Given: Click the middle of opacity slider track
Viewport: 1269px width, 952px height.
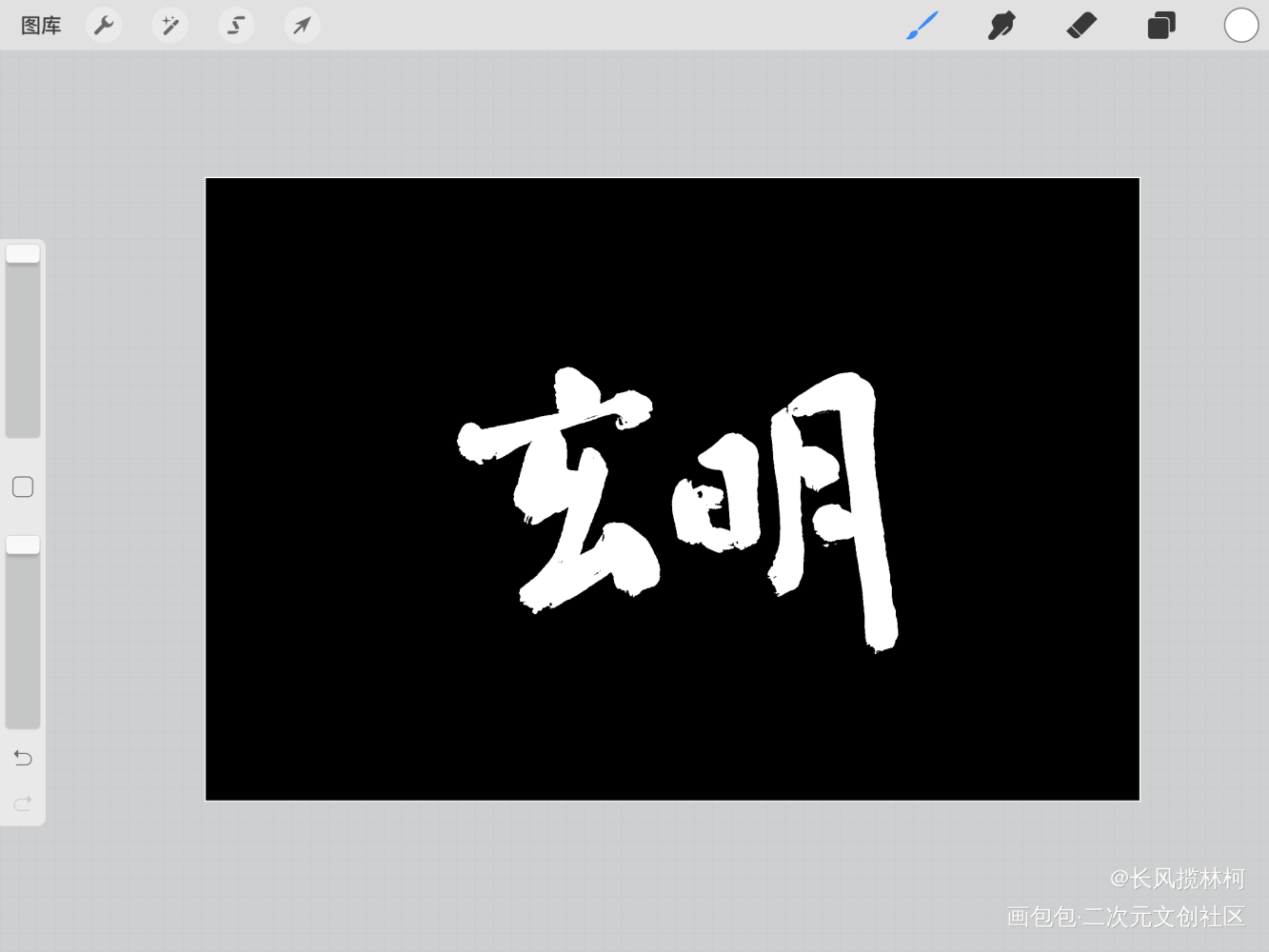Looking at the screenshot, I should click(x=23, y=633).
